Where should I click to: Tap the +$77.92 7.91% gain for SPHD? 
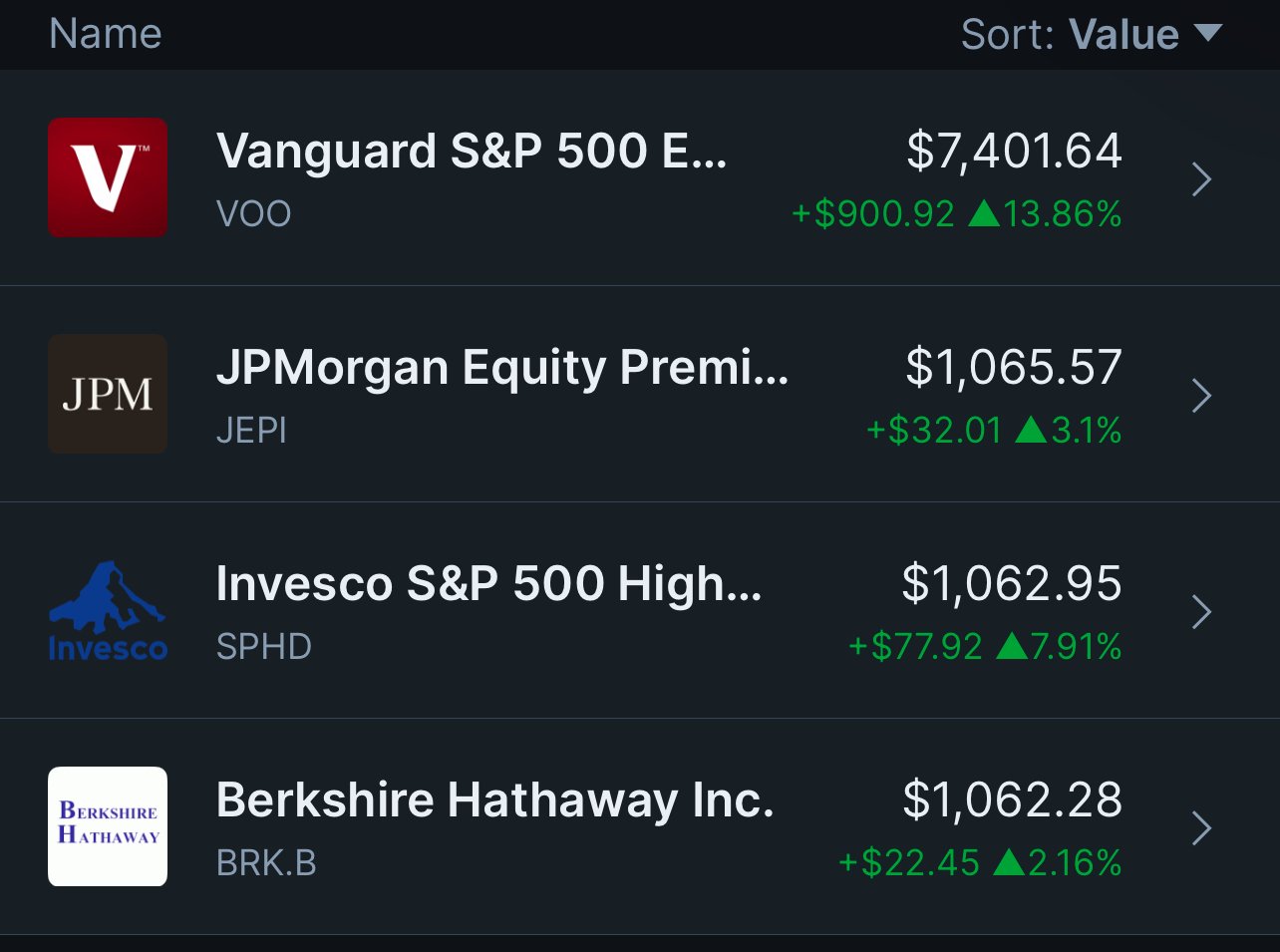click(x=985, y=647)
